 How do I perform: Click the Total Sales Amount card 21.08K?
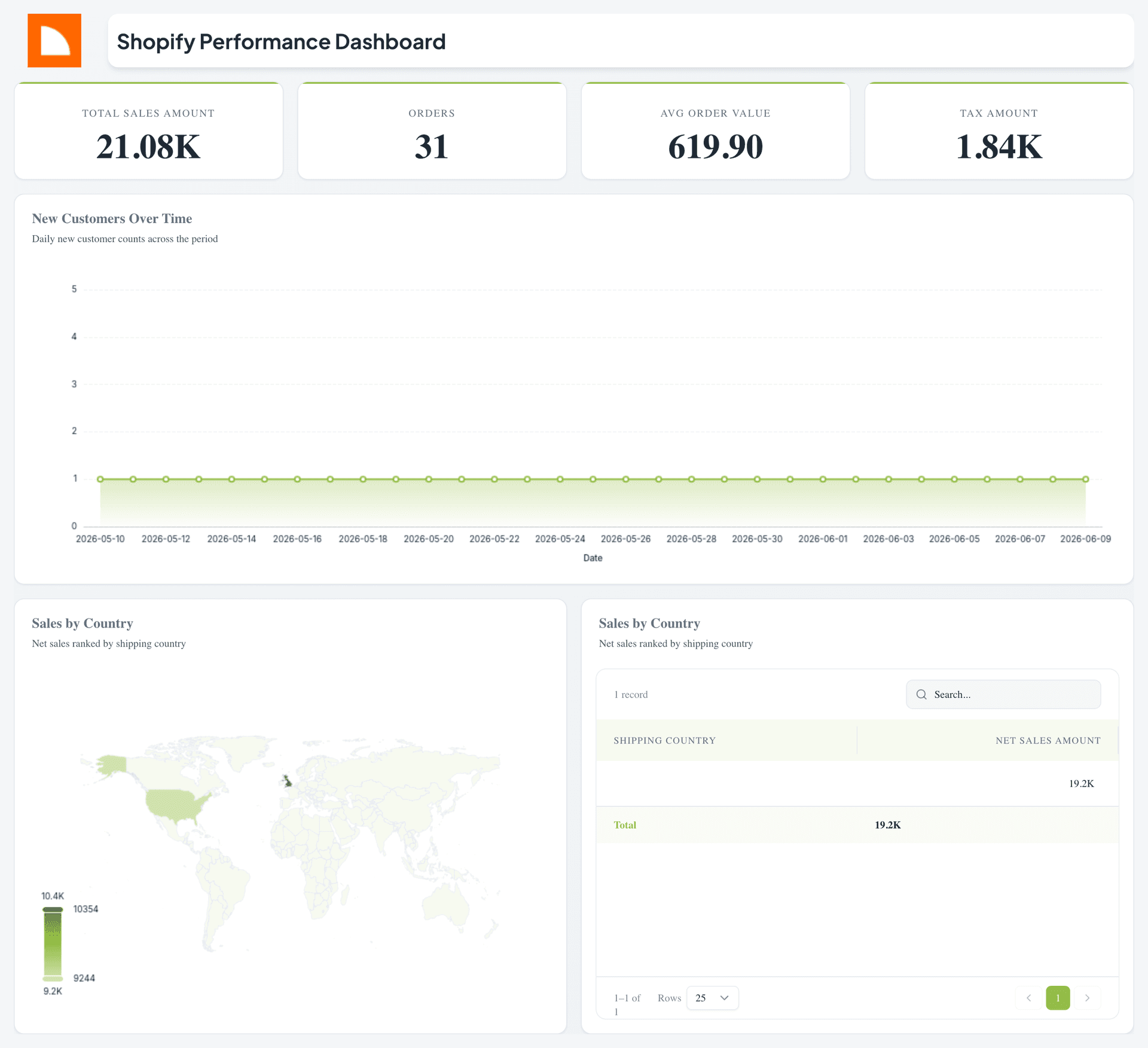148,147
